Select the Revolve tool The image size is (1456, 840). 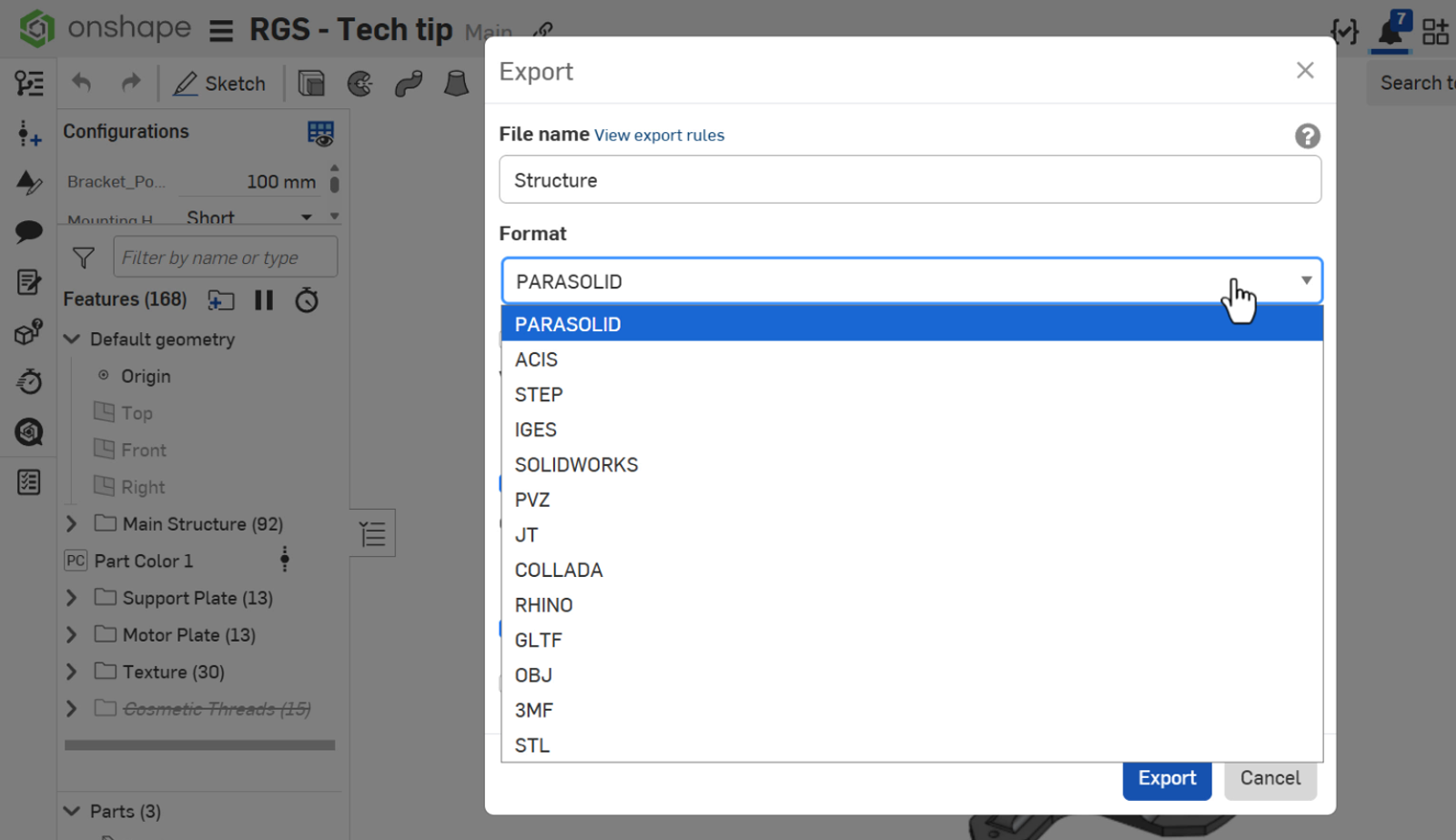click(x=360, y=83)
